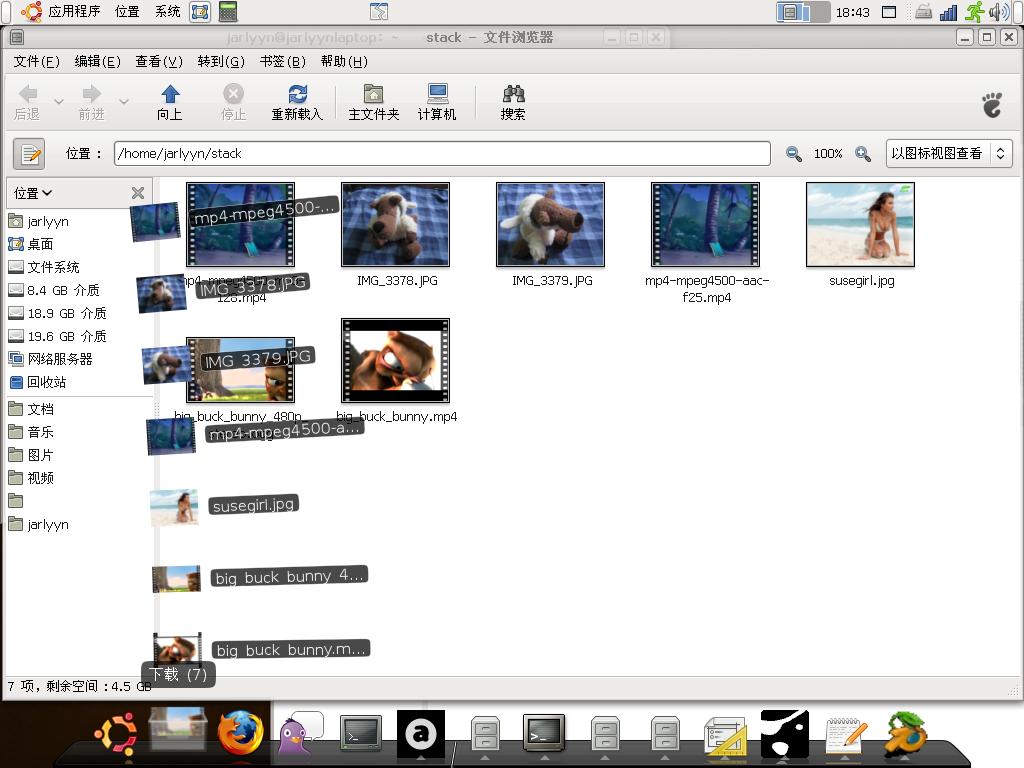Click stack item big buck bunny.m...
This screenshot has width=1024, height=768.
291,649
